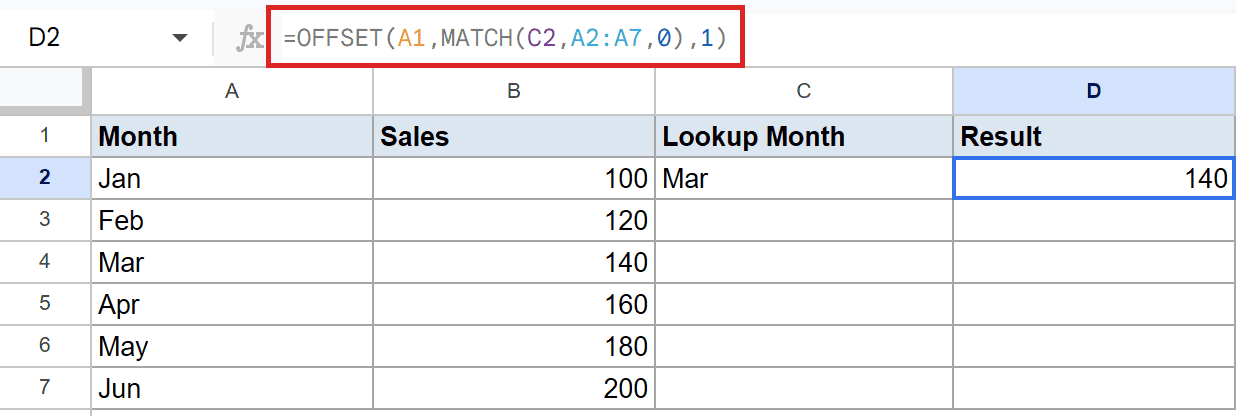Click the select-all corner box
This screenshot has width=1236, height=416.
(x=45, y=91)
